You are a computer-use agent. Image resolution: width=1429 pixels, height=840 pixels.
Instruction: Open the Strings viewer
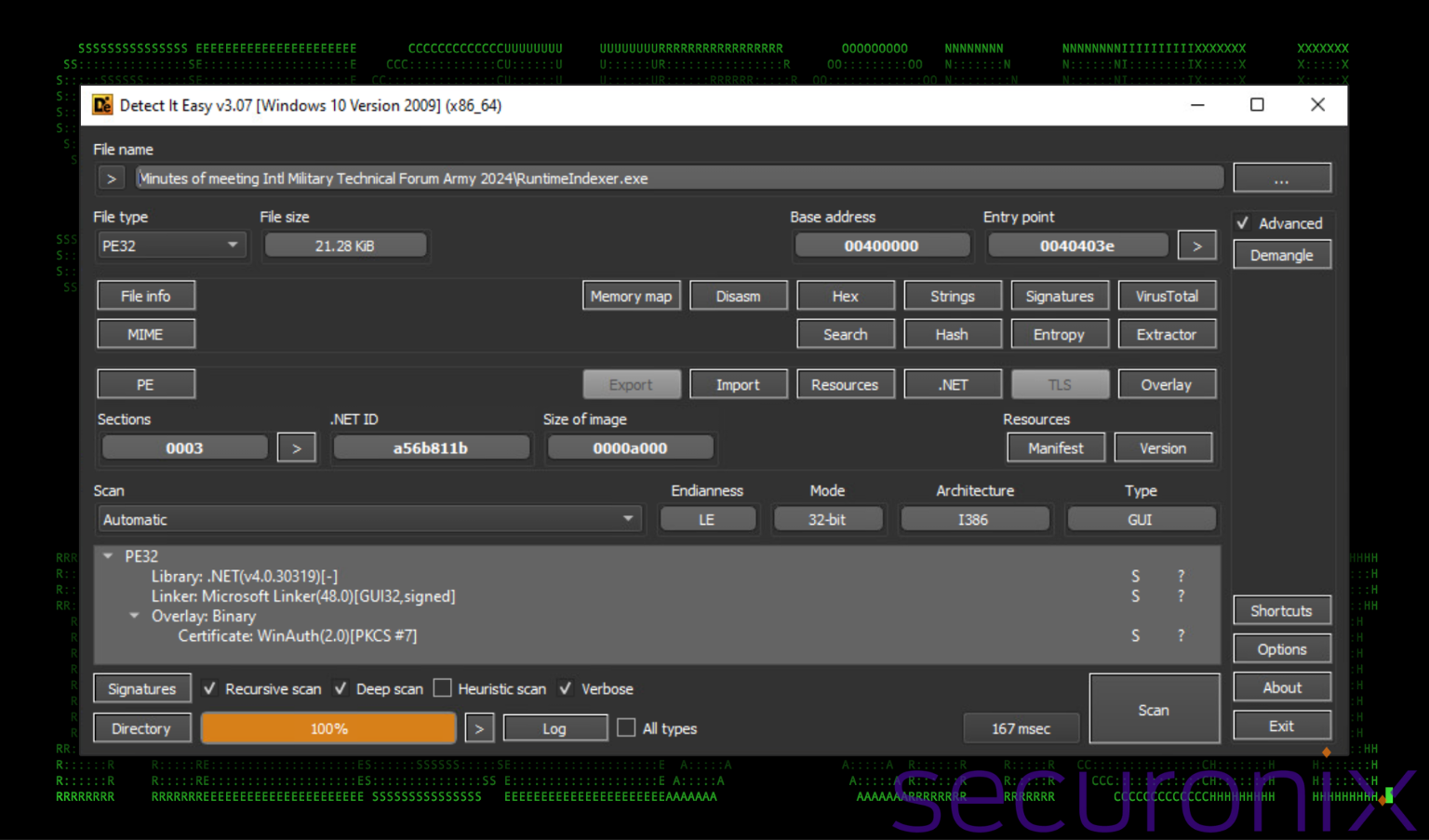pos(952,296)
